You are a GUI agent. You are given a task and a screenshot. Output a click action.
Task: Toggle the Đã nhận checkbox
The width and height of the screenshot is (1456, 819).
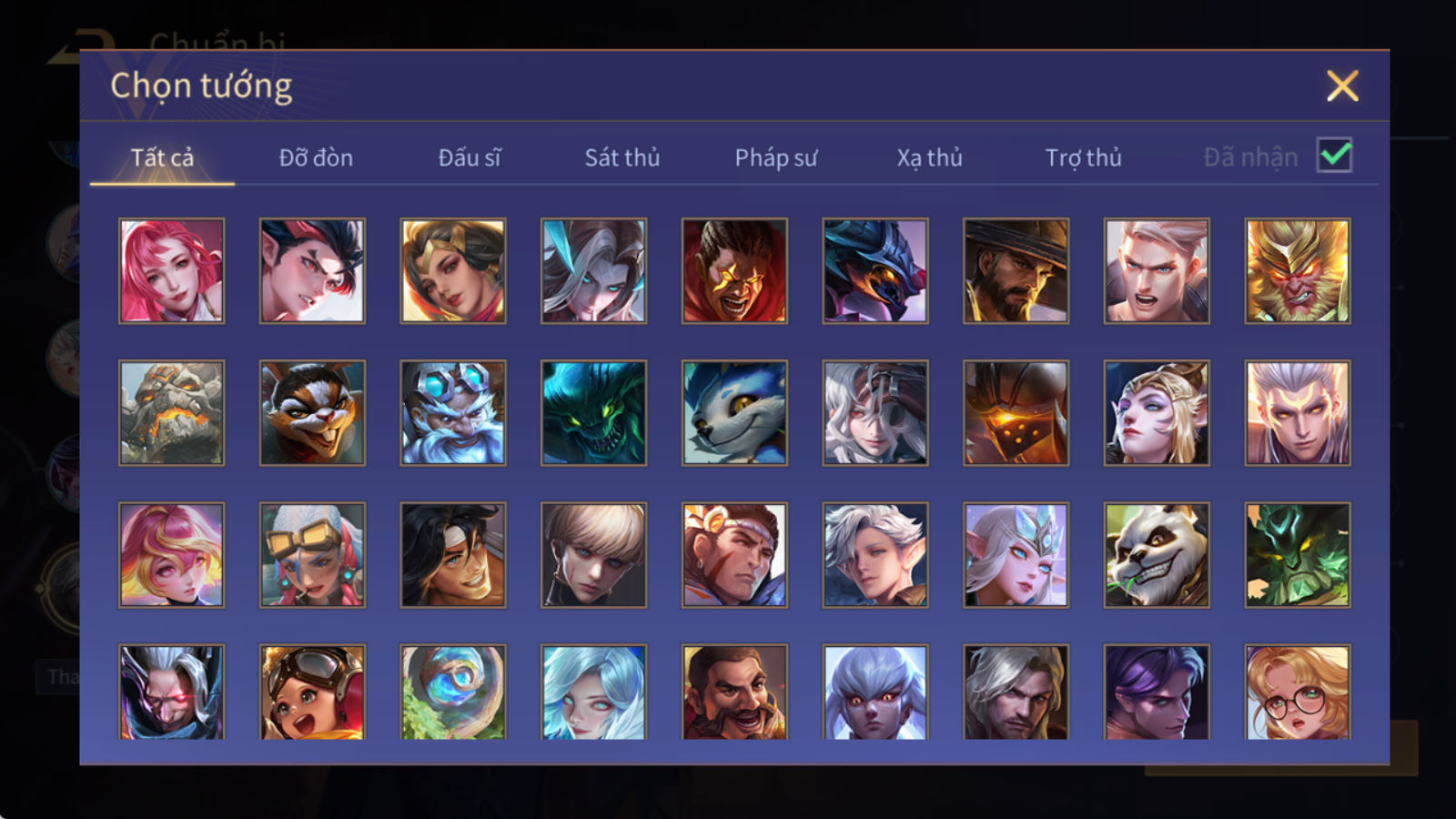point(1334,156)
